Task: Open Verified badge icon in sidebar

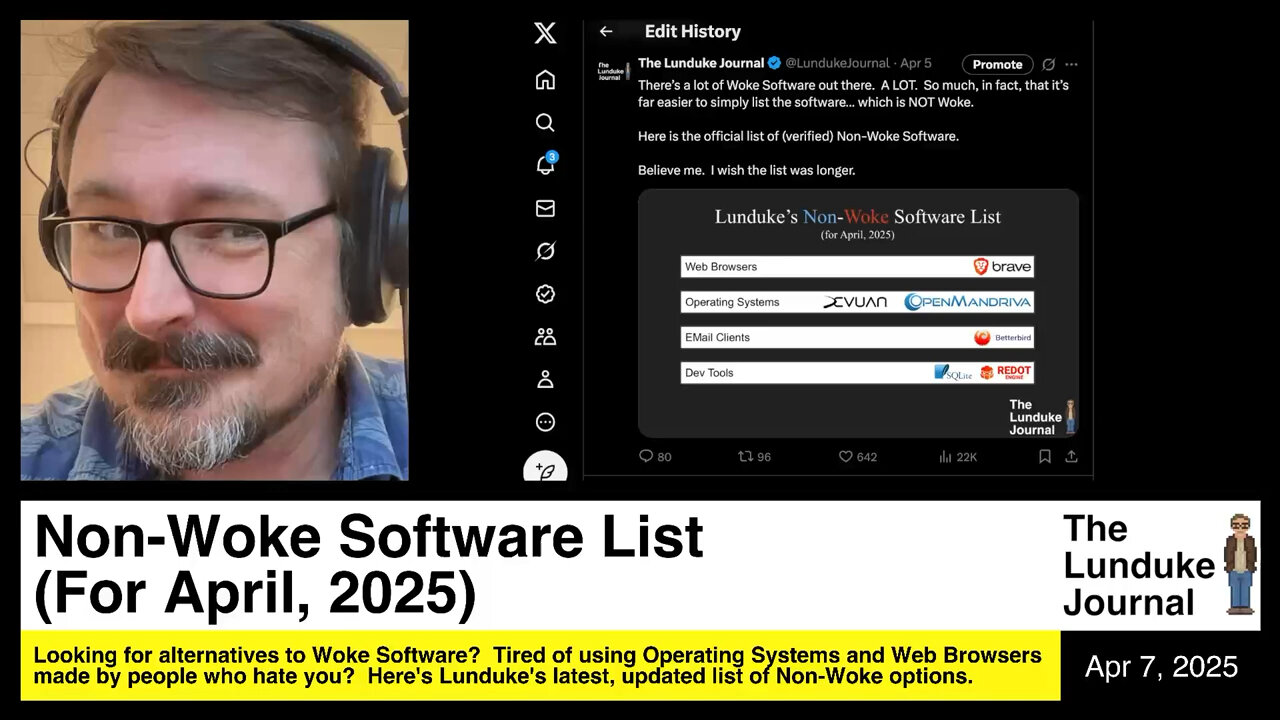Action: pyautogui.click(x=545, y=294)
